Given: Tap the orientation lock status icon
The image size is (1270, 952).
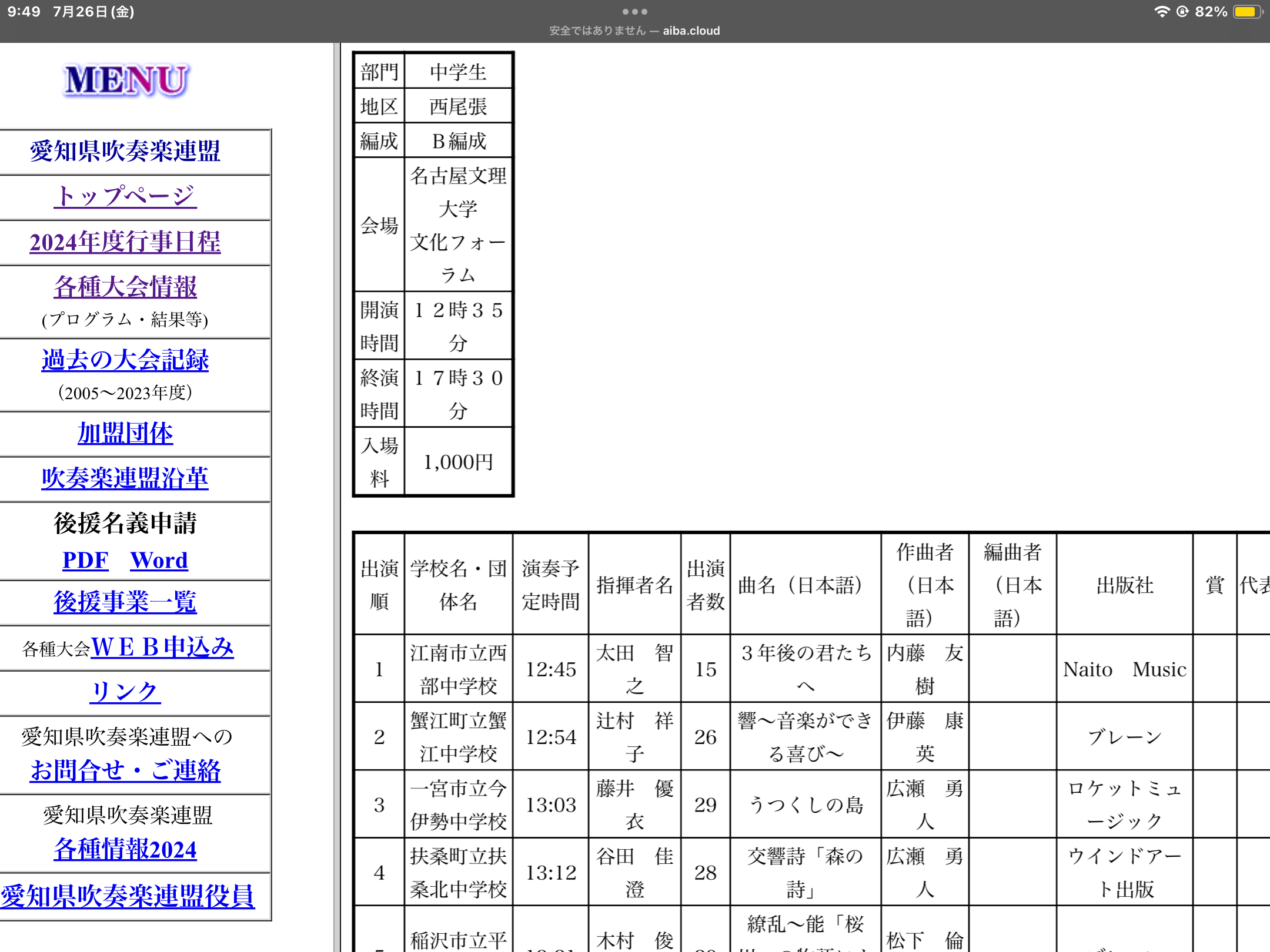Looking at the screenshot, I should pos(1182,12).
